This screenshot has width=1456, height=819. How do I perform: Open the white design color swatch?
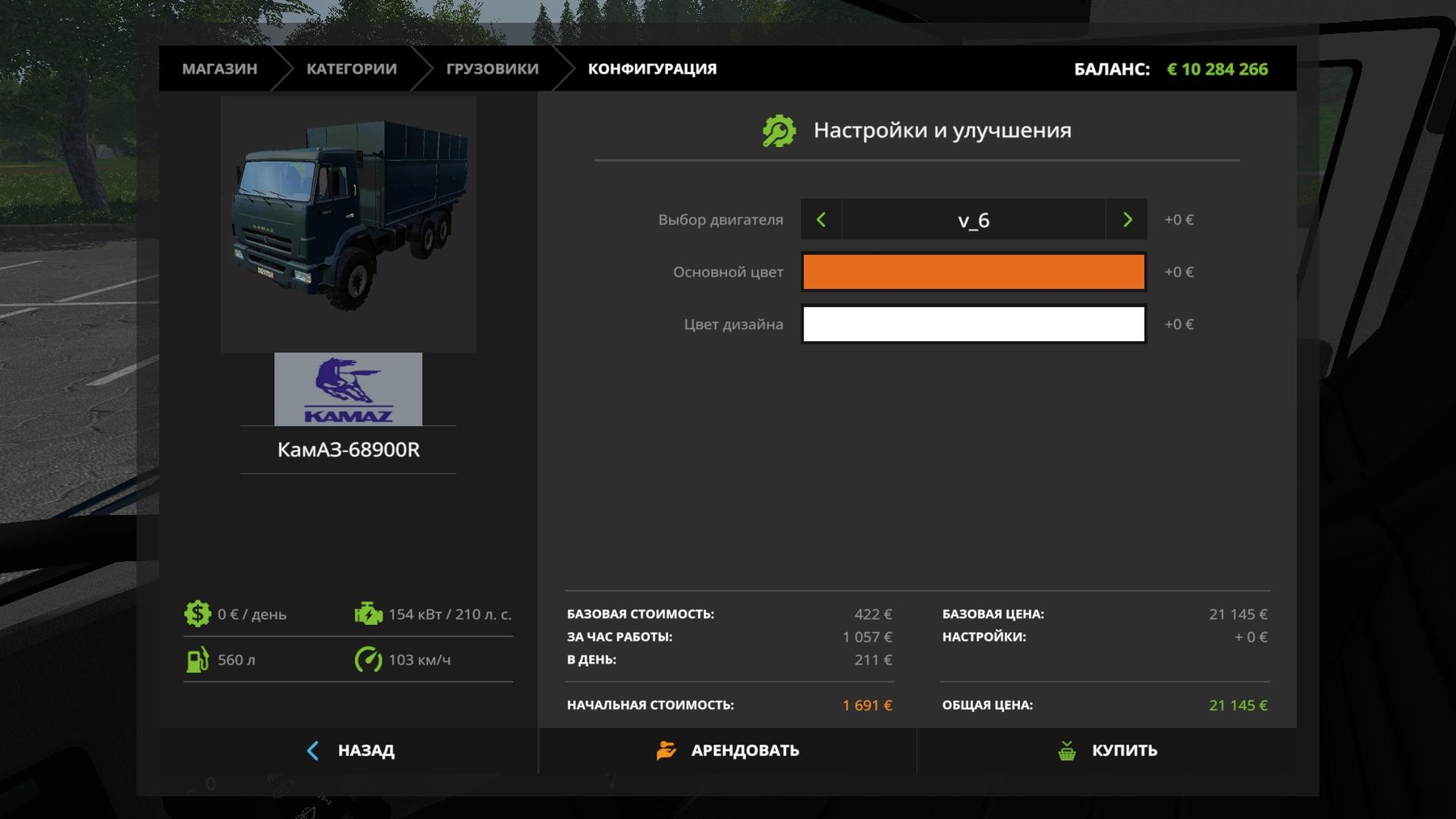pos(973,324)
